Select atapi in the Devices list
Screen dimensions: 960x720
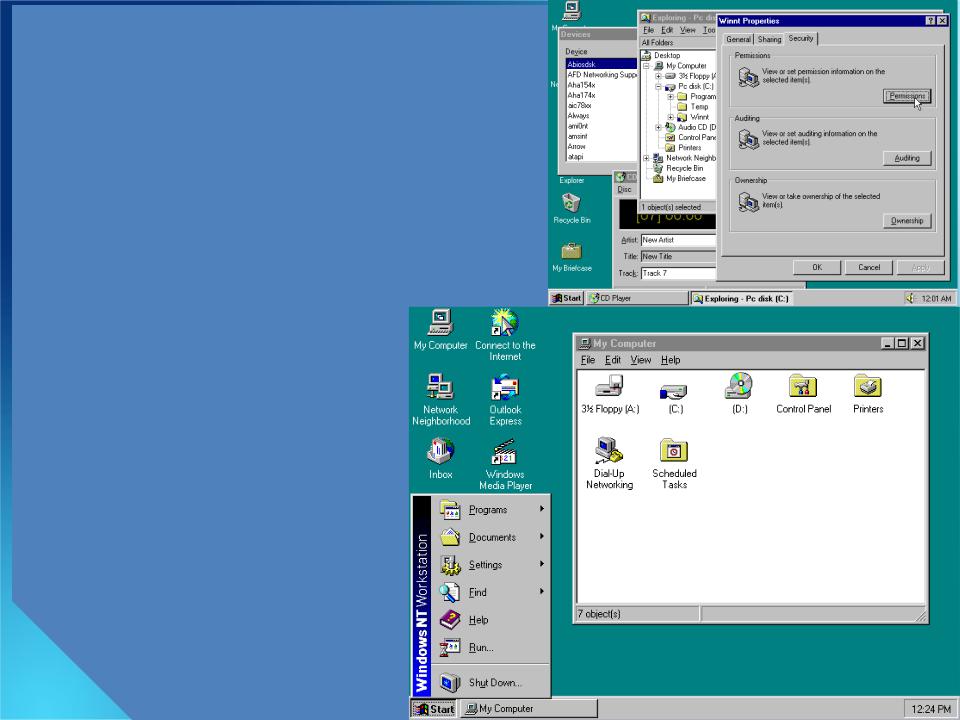576,157
